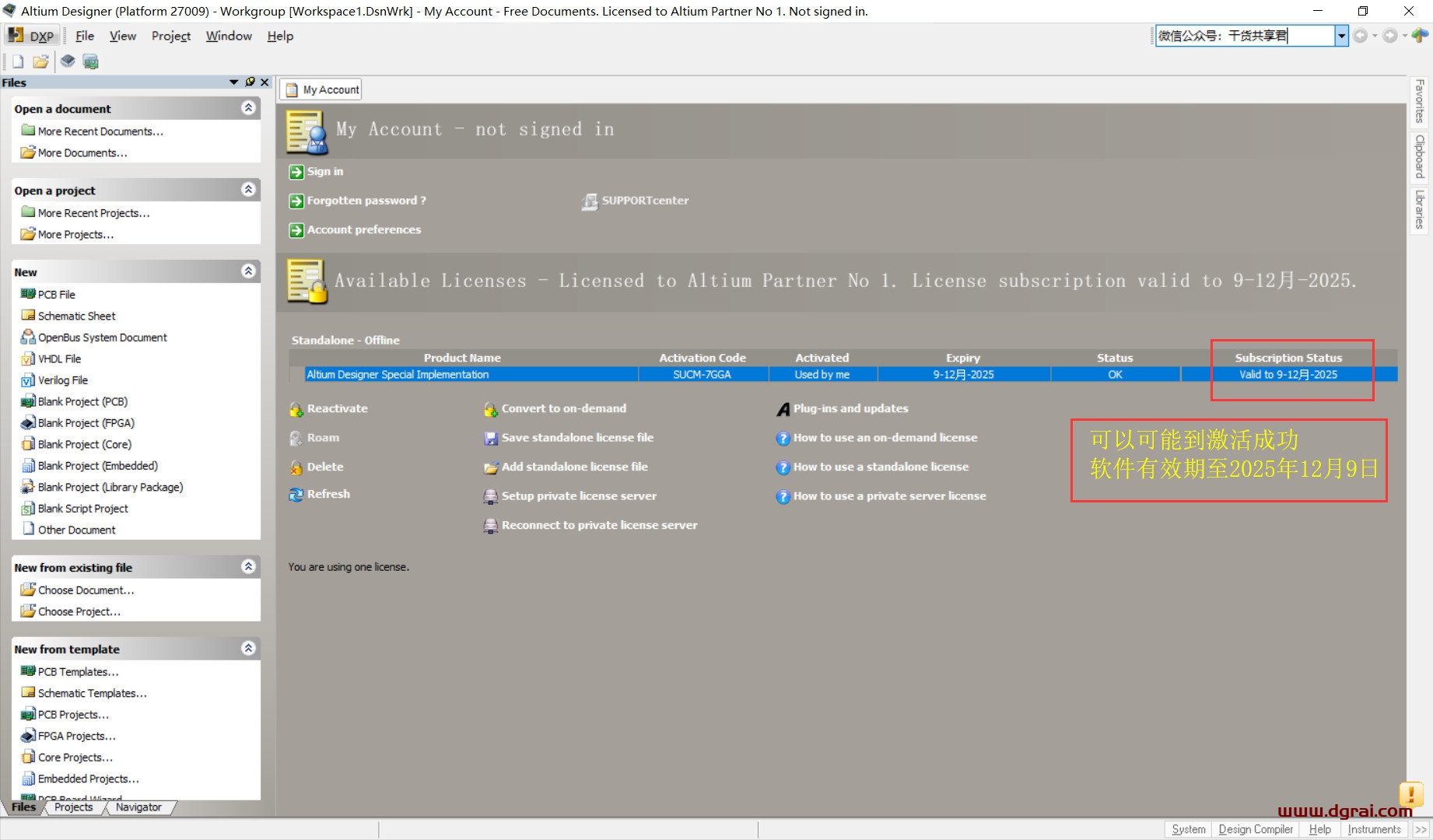The width and height of the screenshot is (1433, 840).
Task: Click into the navigation address field
Action: tap(1245, 36)
